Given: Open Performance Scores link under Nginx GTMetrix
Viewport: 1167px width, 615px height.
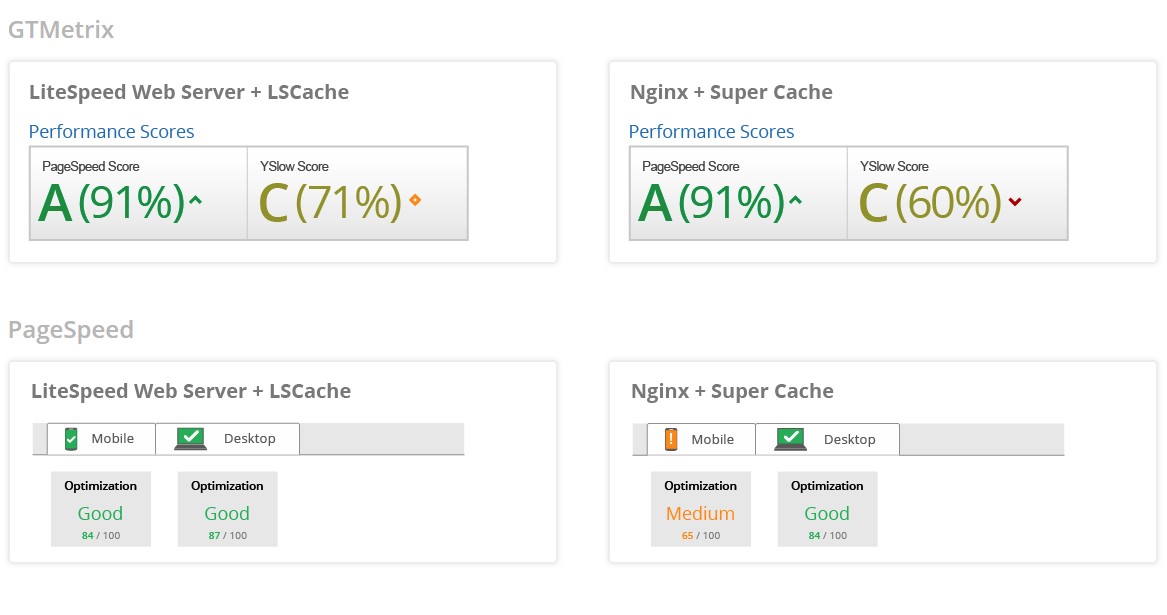Looking at the screenshot, I should click(711, 132).
